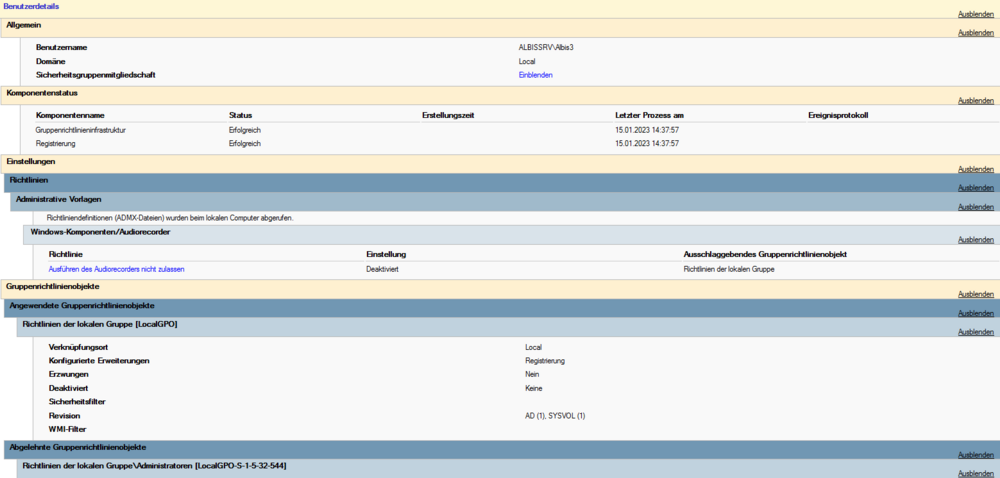This screenshot has height=478, width=1000.
Task: Click Ausblenden beside Administrative Vorlagen
Action: click(x=975, y=207)
